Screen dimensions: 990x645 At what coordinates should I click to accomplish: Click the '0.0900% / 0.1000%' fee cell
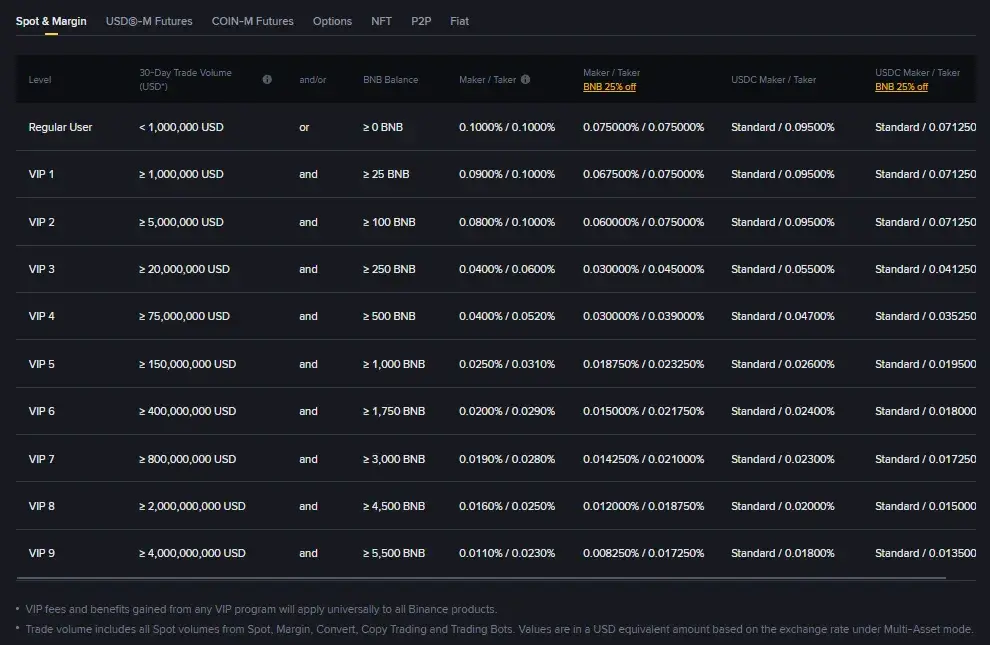coord(507,174)
